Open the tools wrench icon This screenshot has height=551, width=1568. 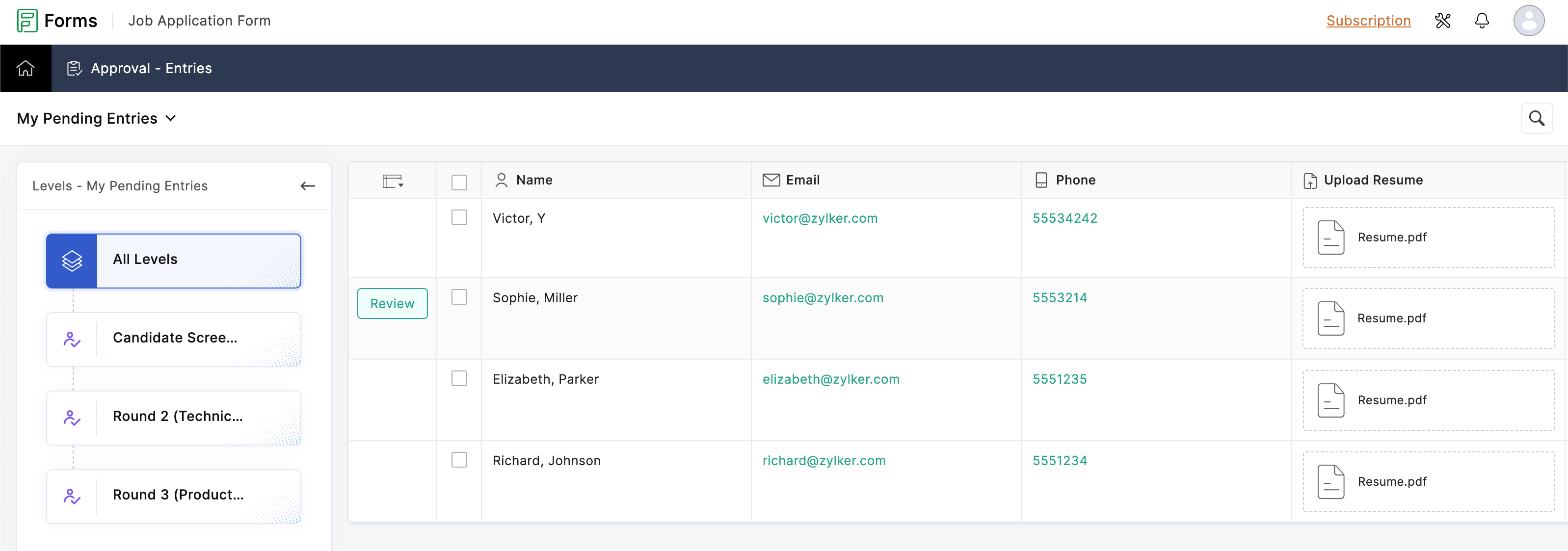tap(1442, 21)
